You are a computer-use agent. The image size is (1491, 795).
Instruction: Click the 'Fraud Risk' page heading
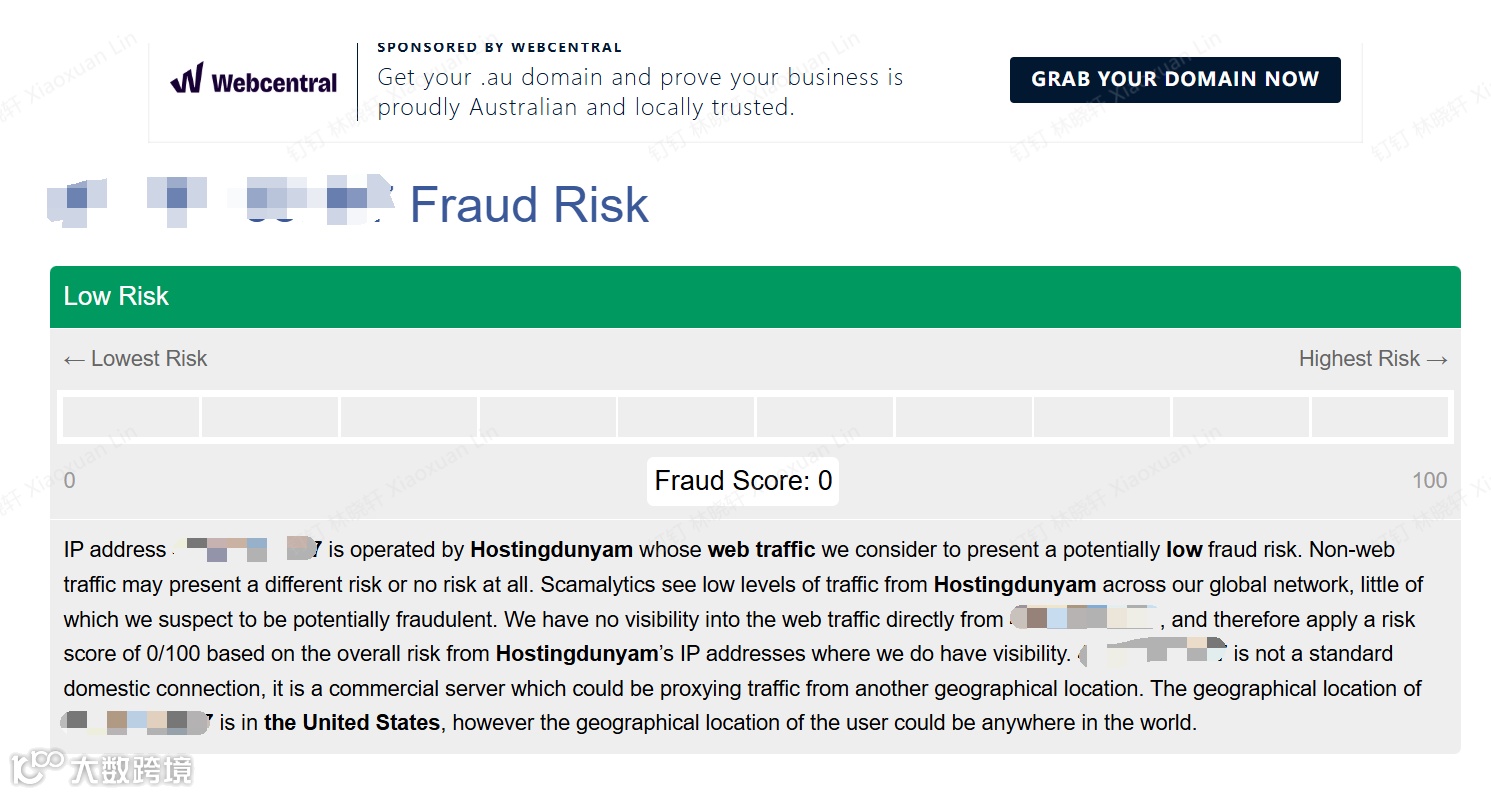pyautogui.click(x=529, y=205)
